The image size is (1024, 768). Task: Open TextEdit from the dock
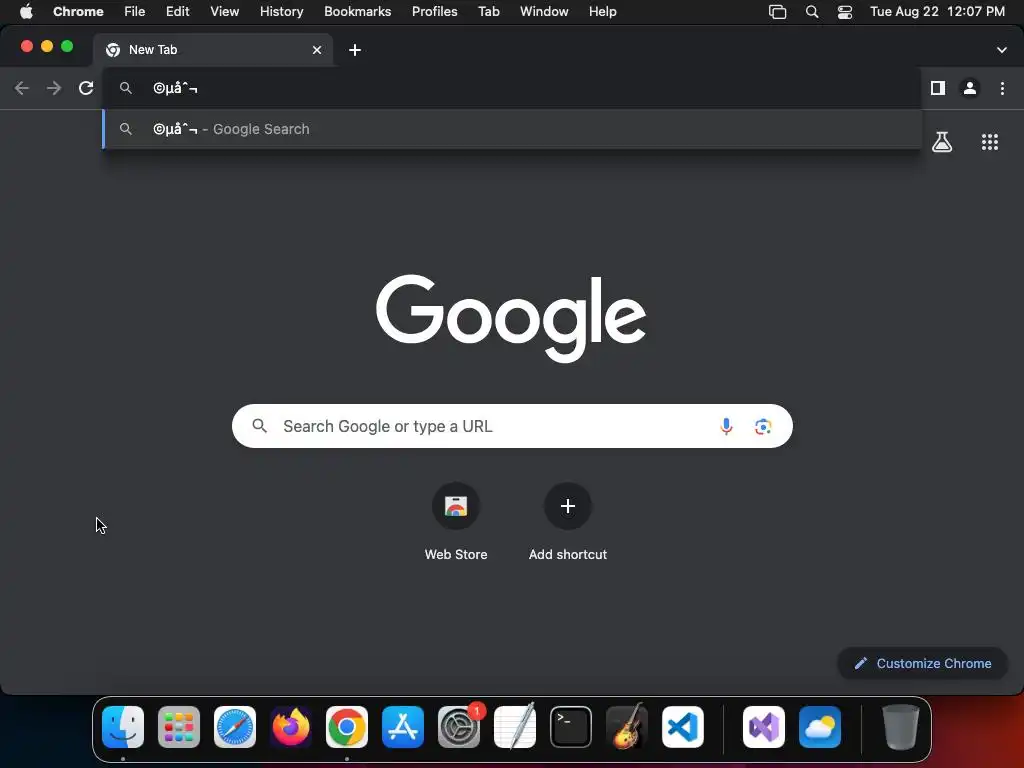pyautogui.click(x=515, y=726)
